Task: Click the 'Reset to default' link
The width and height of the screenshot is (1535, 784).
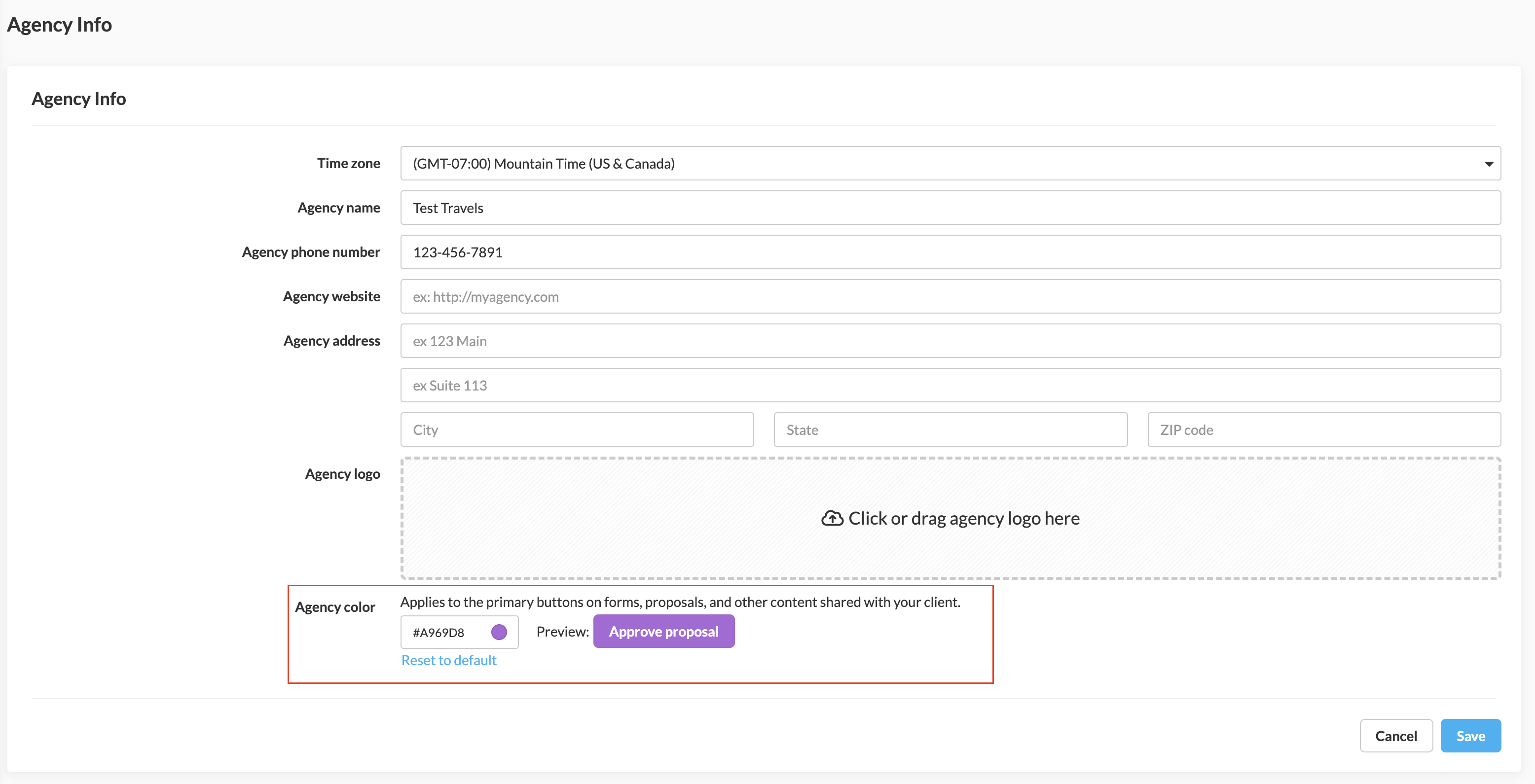Action: point(449,660)
